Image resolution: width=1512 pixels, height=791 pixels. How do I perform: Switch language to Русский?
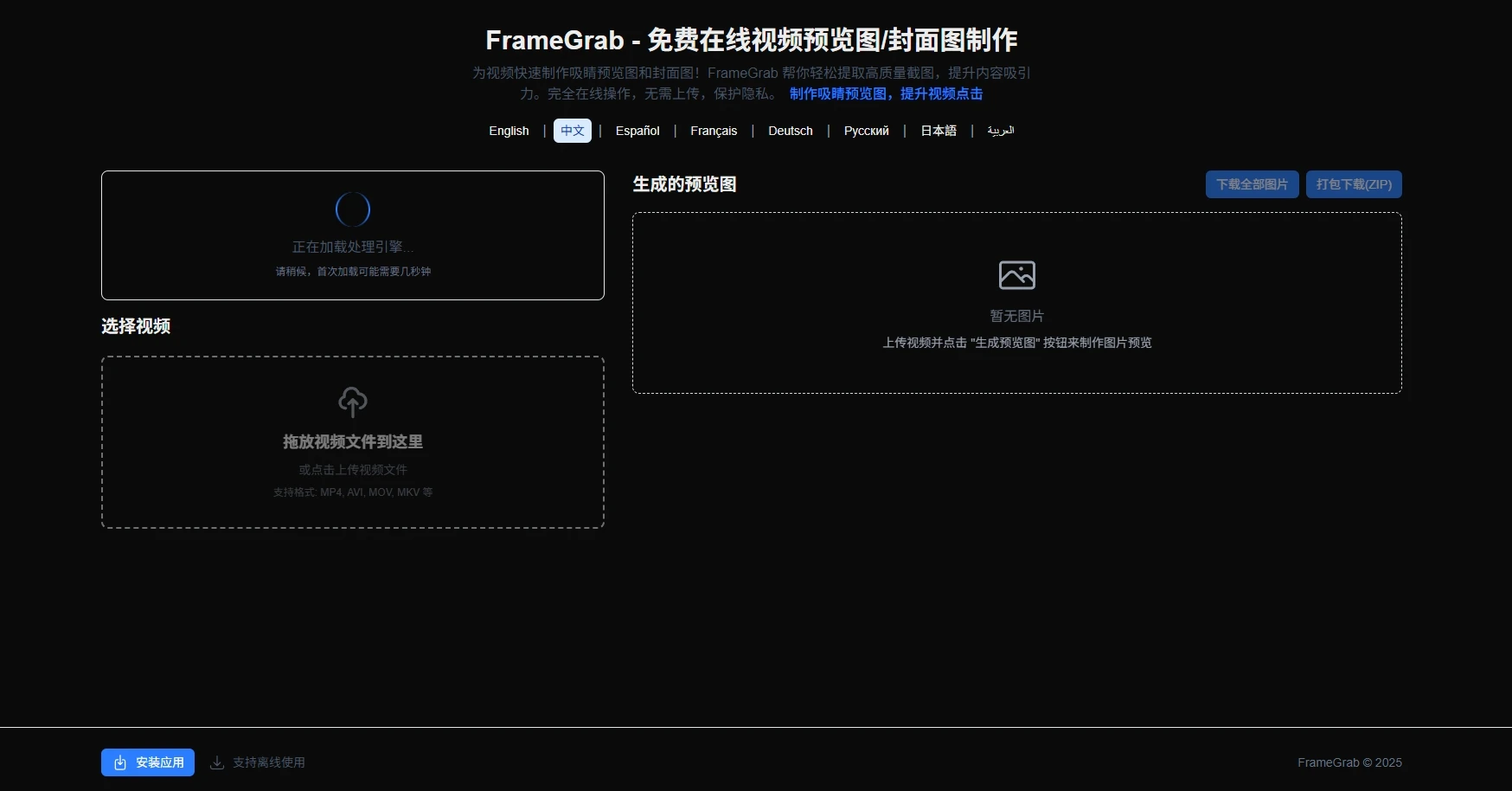867,131
